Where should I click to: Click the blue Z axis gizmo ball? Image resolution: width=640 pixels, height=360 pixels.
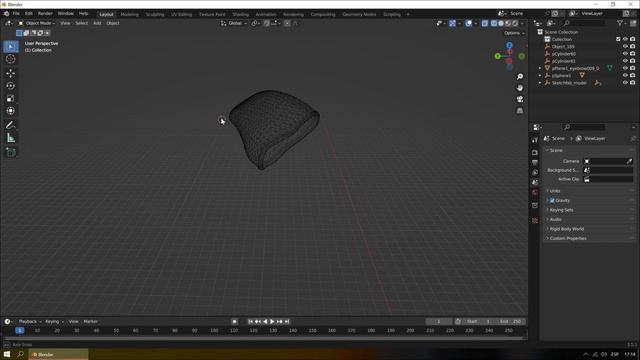509,45
